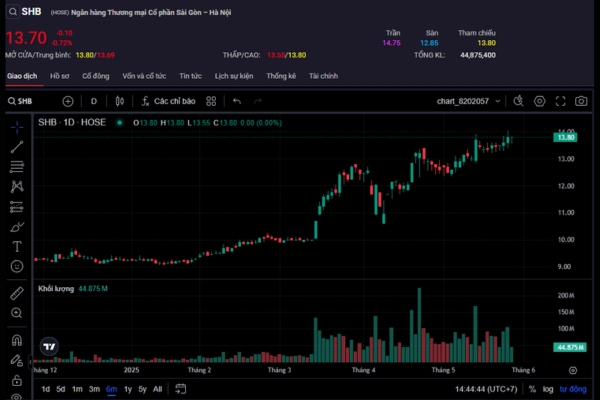Open Các chỉ báo indicators menu
Screen dimensions: 600x400
[x=168, y=101]
